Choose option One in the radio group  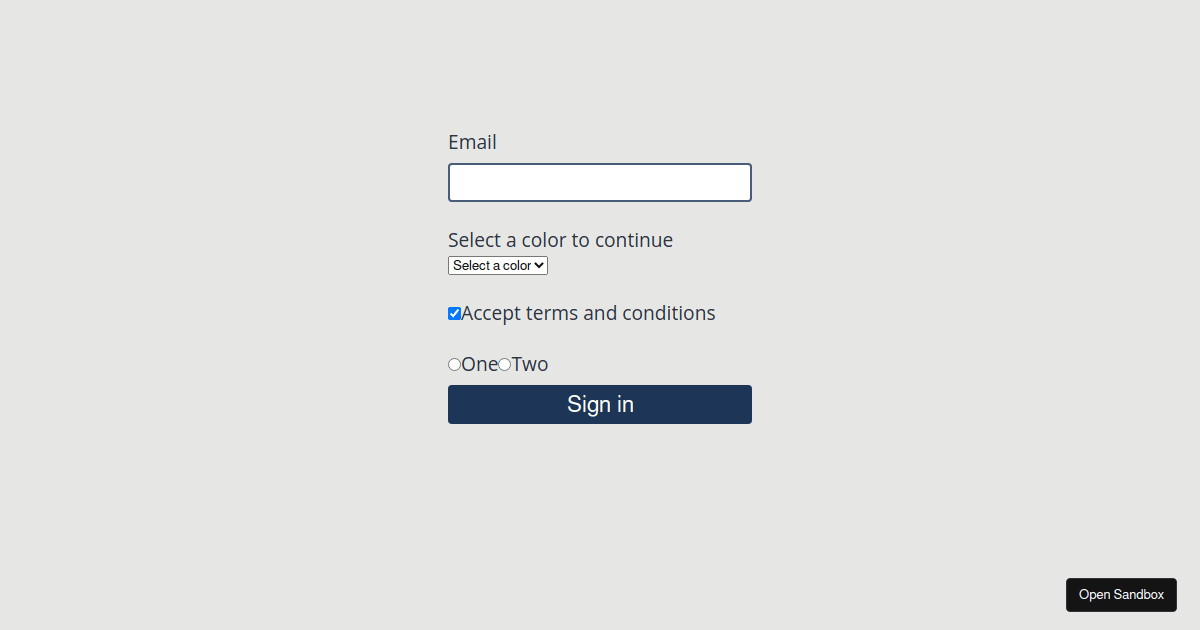pos(454,364)
